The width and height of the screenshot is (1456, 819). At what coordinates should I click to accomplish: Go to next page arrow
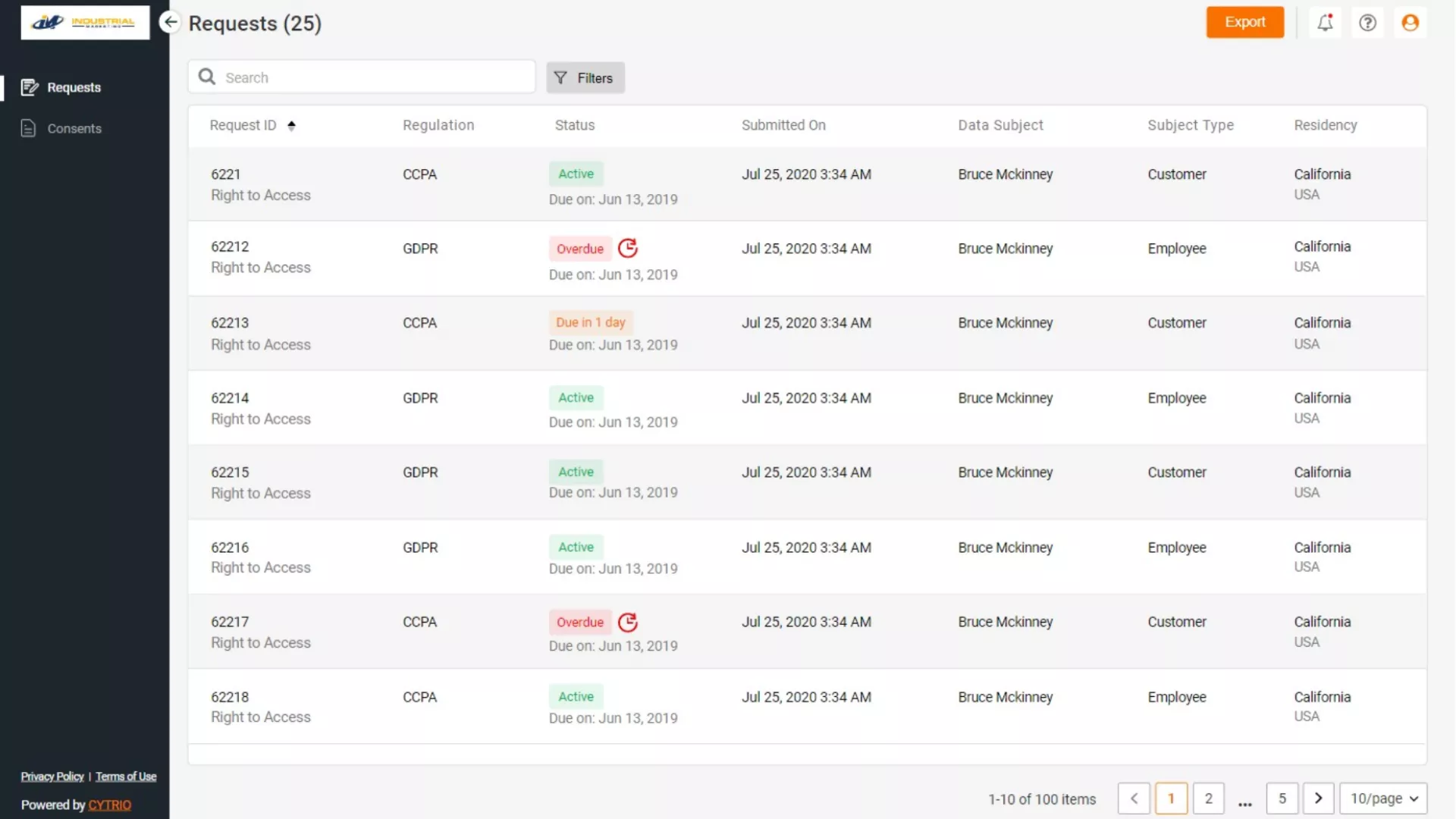(x=1318, y=798)
